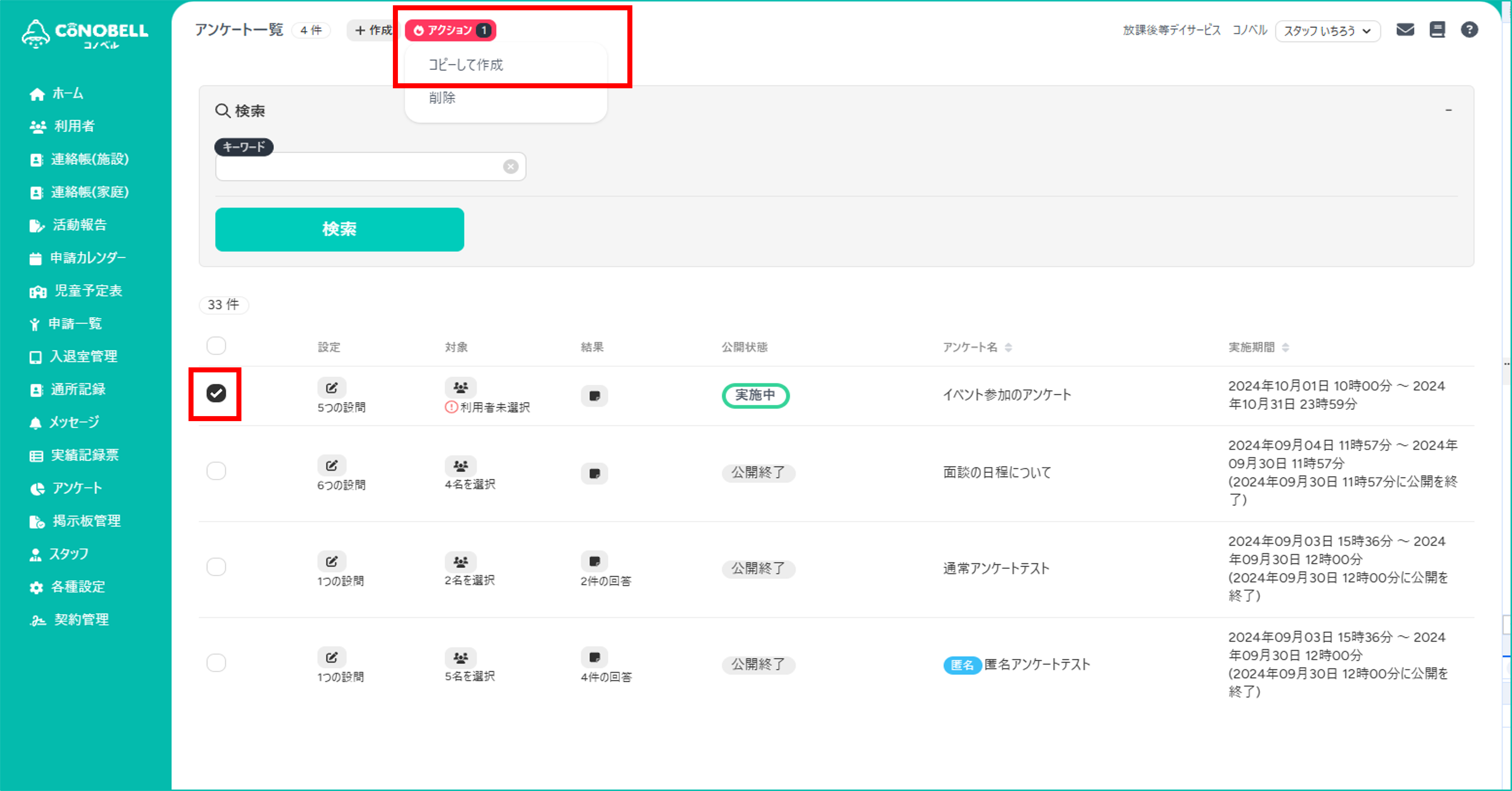Sort by 実施期間 column arrows
The image size is (1512, 791).
1285,348
